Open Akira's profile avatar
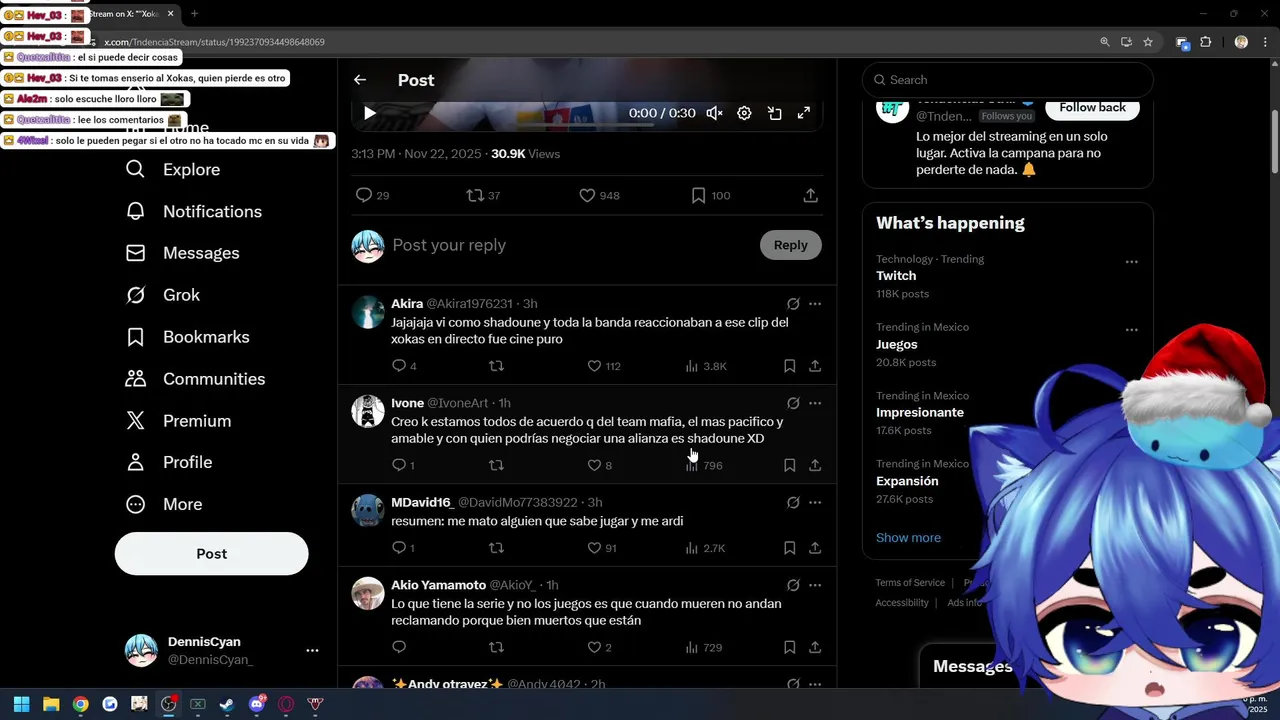1280x720 pixels. 368,312
